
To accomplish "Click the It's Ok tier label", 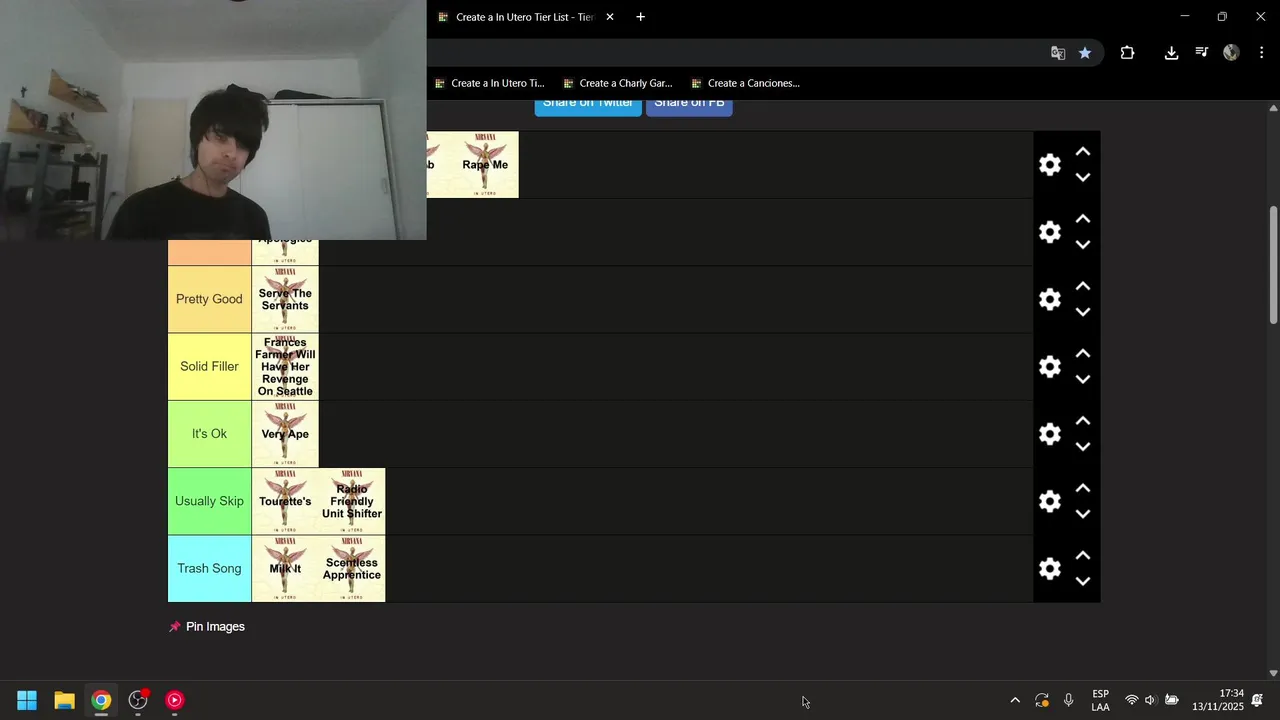I will [209, 434].
